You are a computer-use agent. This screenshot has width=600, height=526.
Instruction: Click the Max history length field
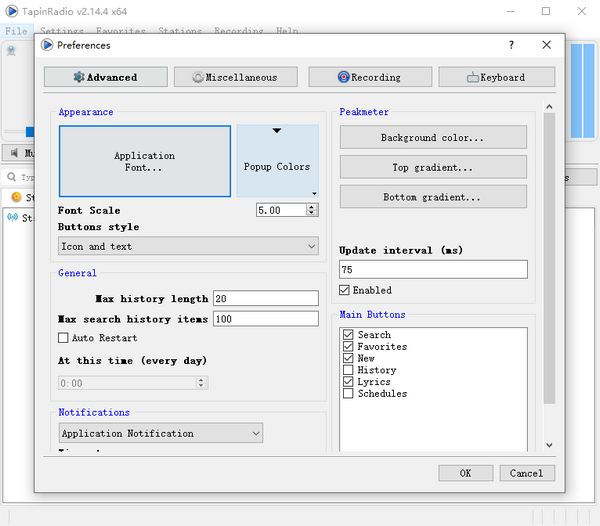(x=268, y=299)
